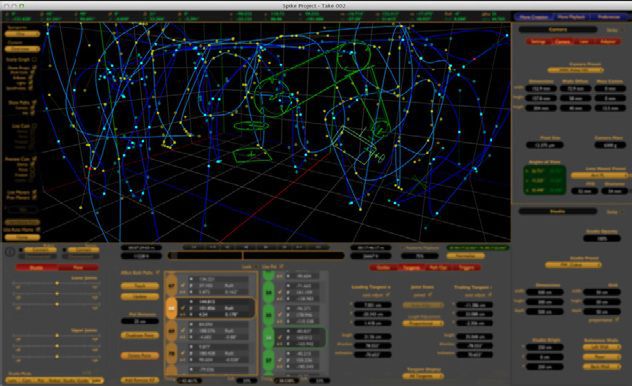Toggle the proportional checkbox under Grid
632x386 pixels.
point(617,320)
